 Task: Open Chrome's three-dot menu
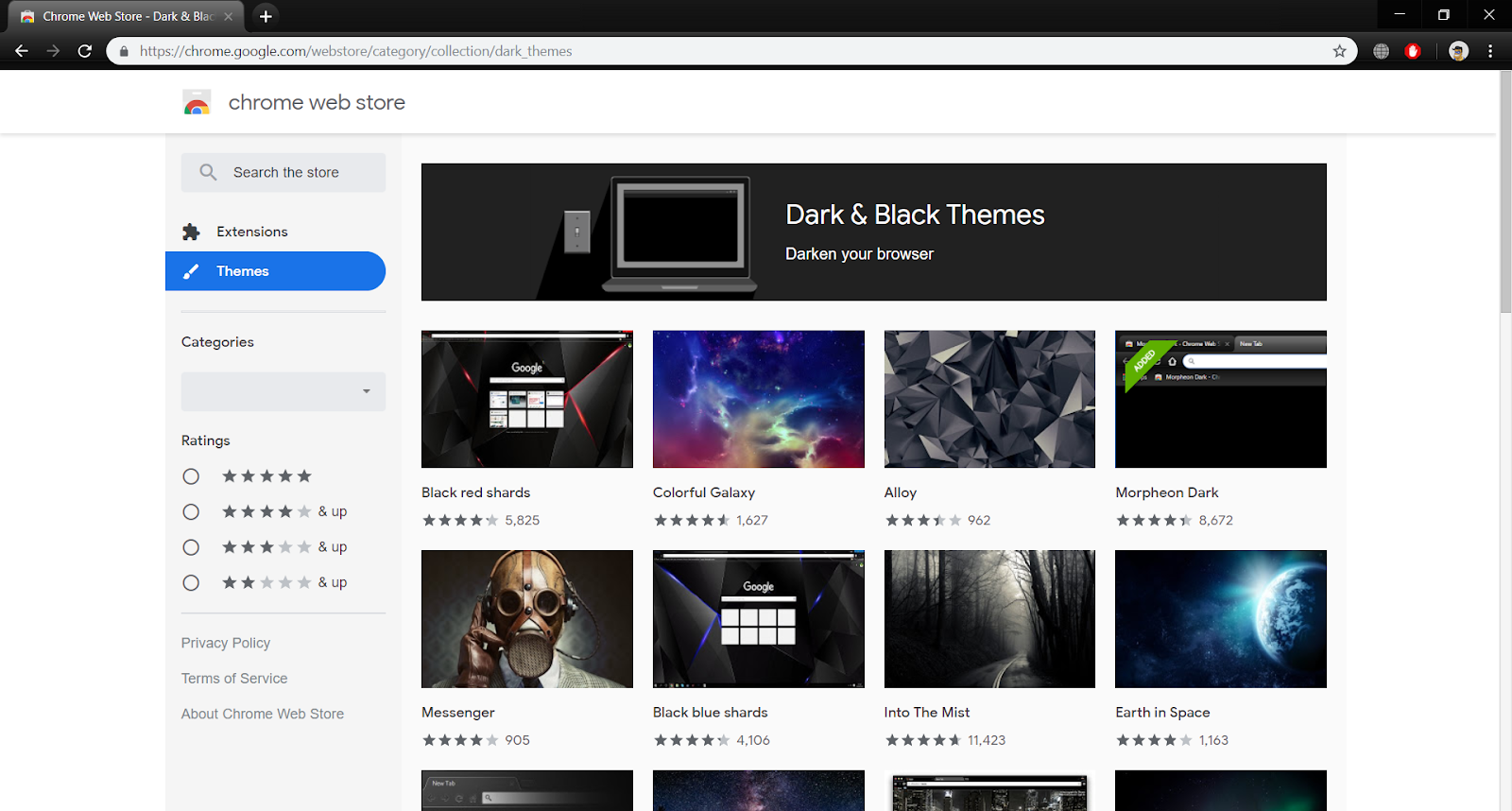click(1490, 51)
